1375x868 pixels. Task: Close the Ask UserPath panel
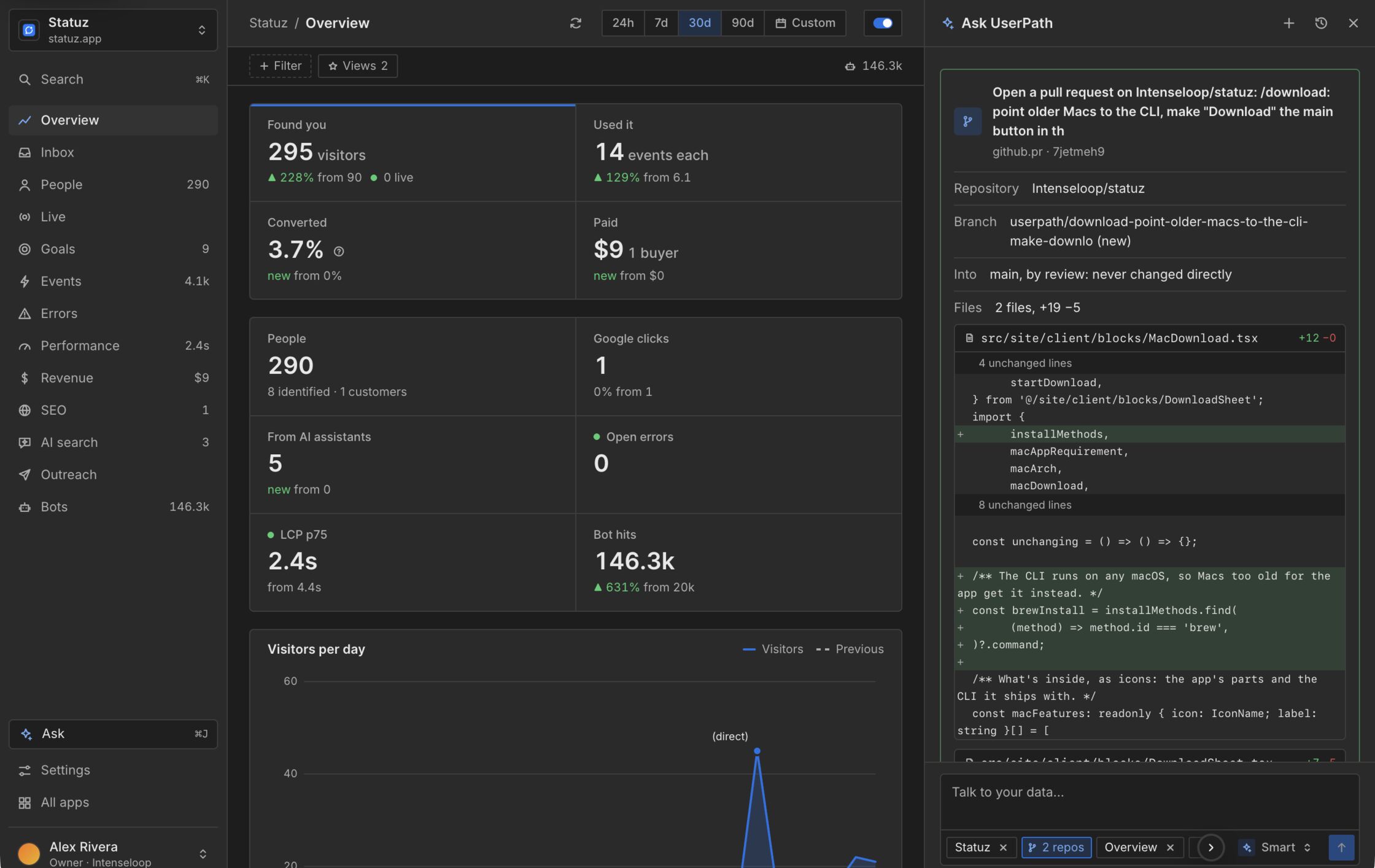coord(1353,23)
